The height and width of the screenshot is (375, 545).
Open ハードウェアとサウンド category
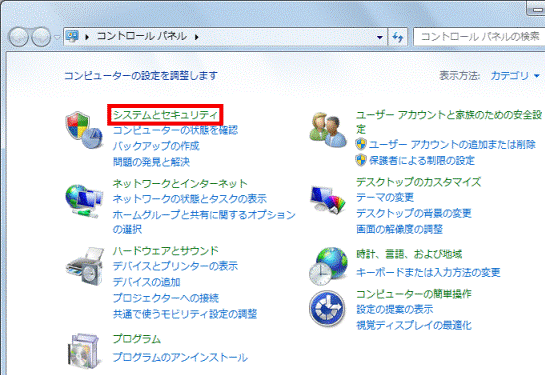click(166, 251)
